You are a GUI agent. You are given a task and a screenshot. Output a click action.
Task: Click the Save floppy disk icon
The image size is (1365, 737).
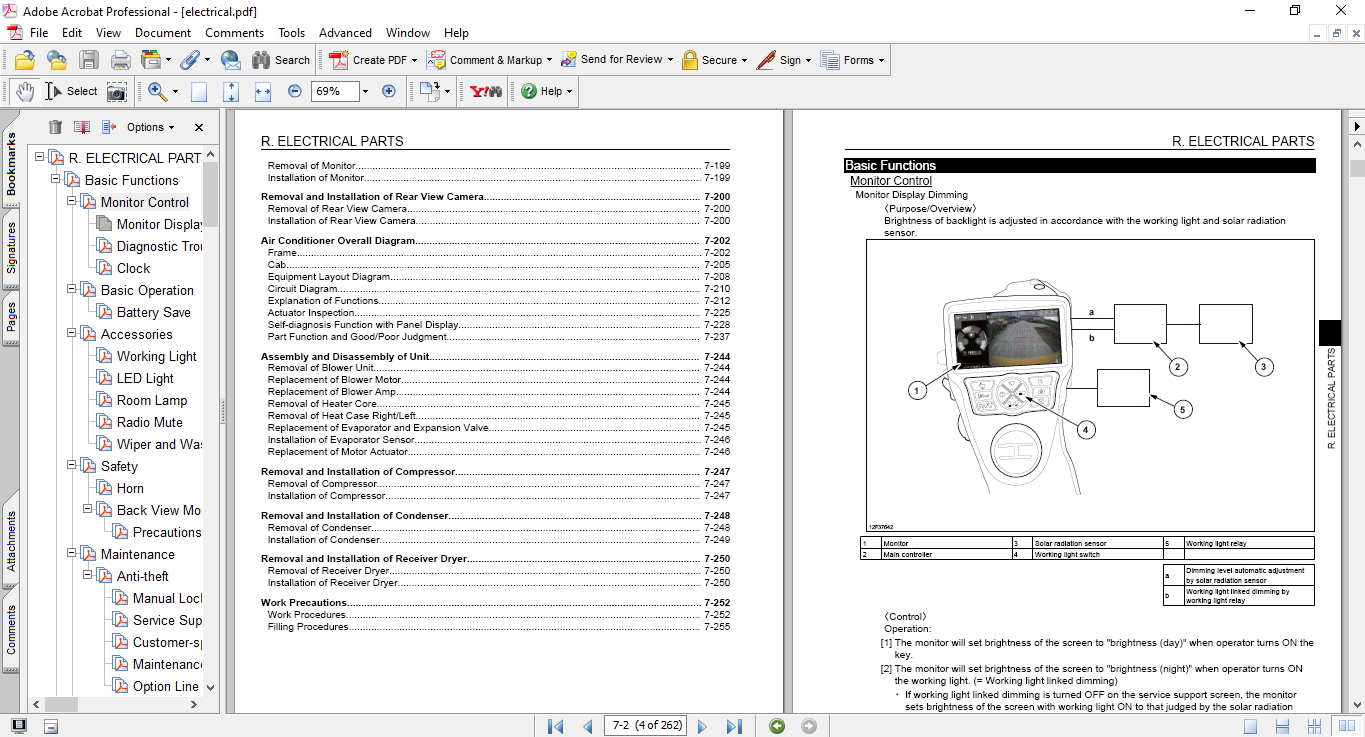(x=89, y=60)
